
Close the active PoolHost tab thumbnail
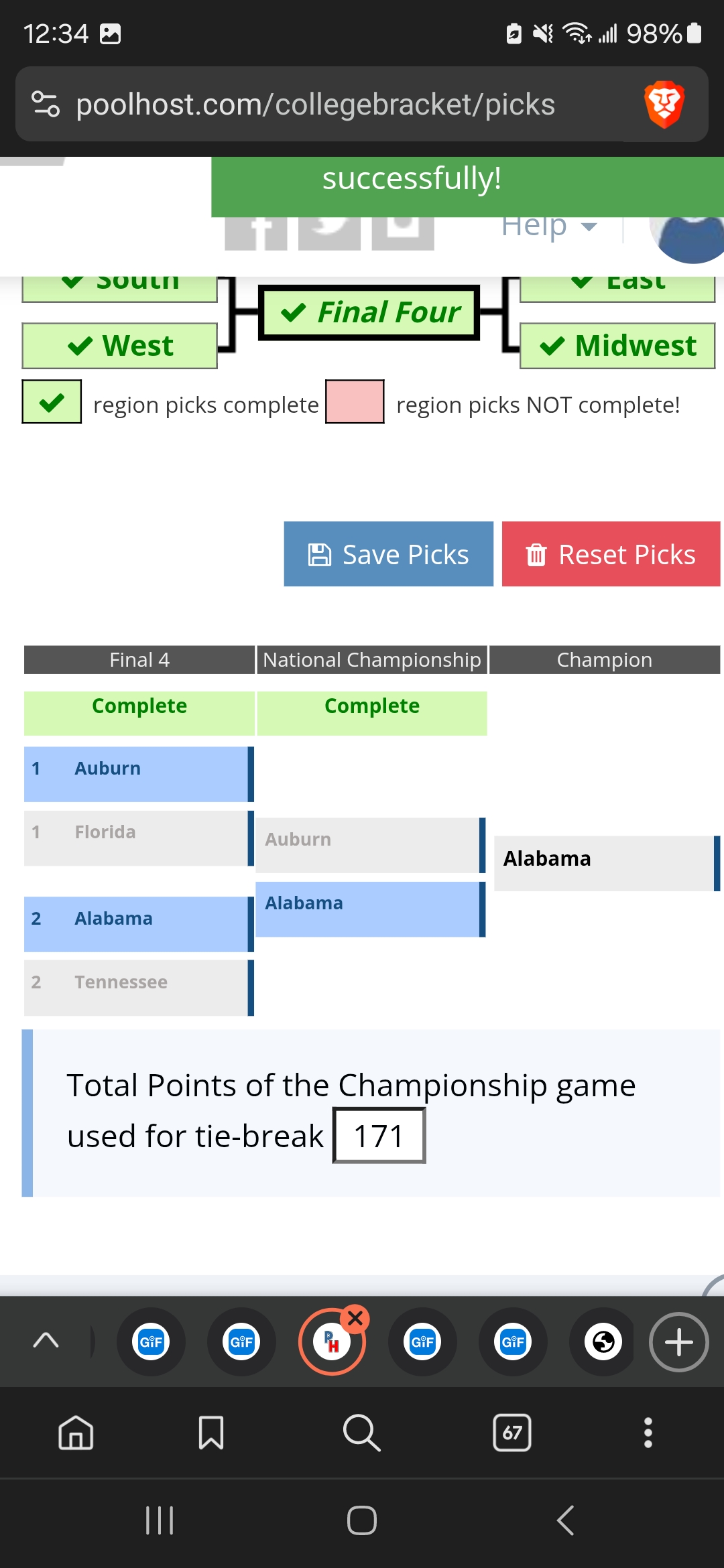click(355, 1319)
